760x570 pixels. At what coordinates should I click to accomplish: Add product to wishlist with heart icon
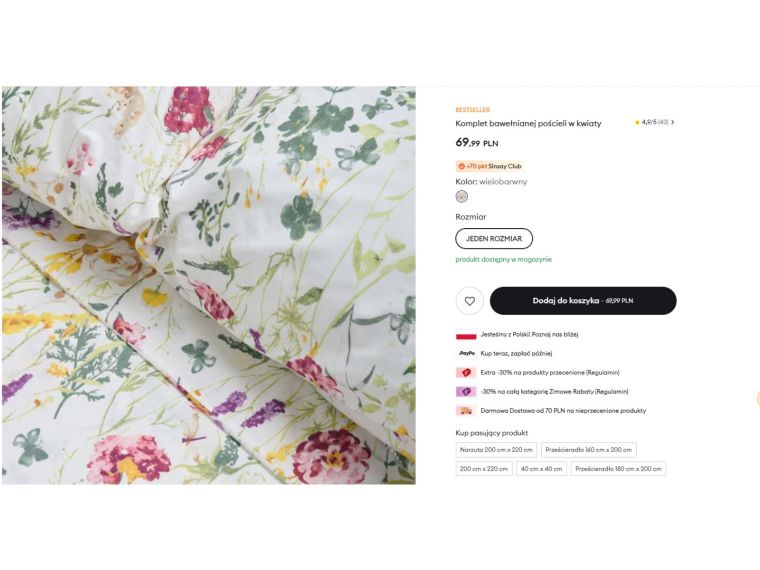pos(469,301)
